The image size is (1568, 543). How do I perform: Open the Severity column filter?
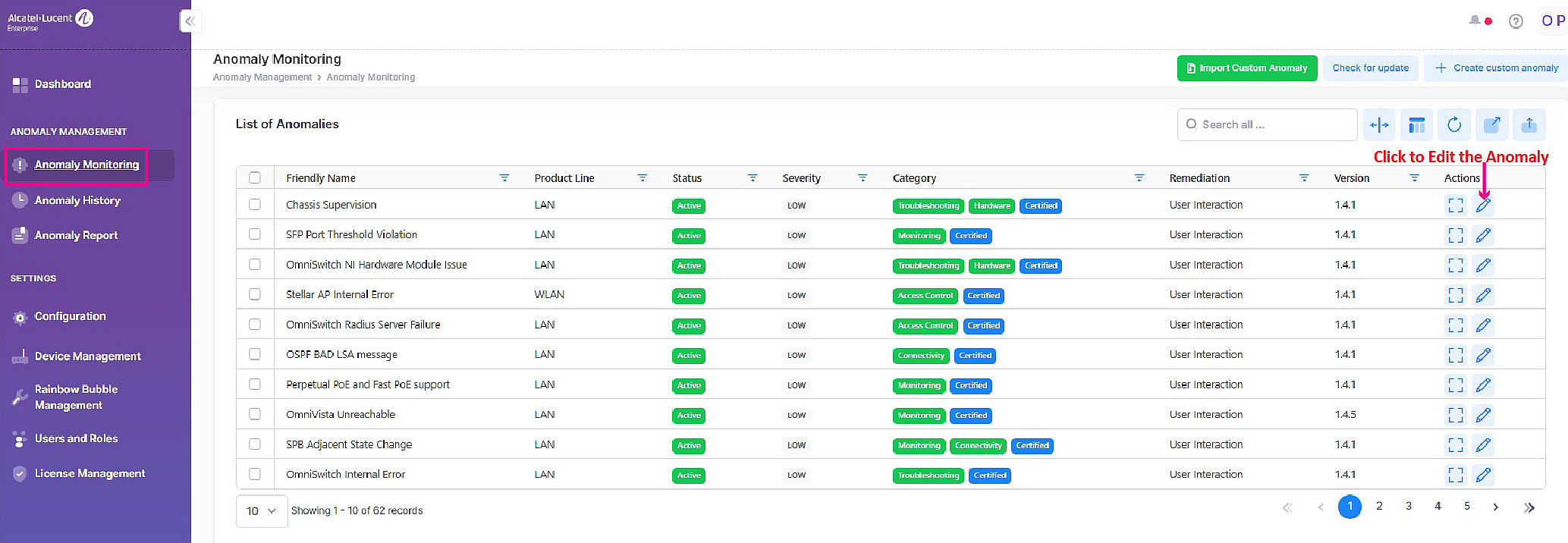(x=862, y=178)
